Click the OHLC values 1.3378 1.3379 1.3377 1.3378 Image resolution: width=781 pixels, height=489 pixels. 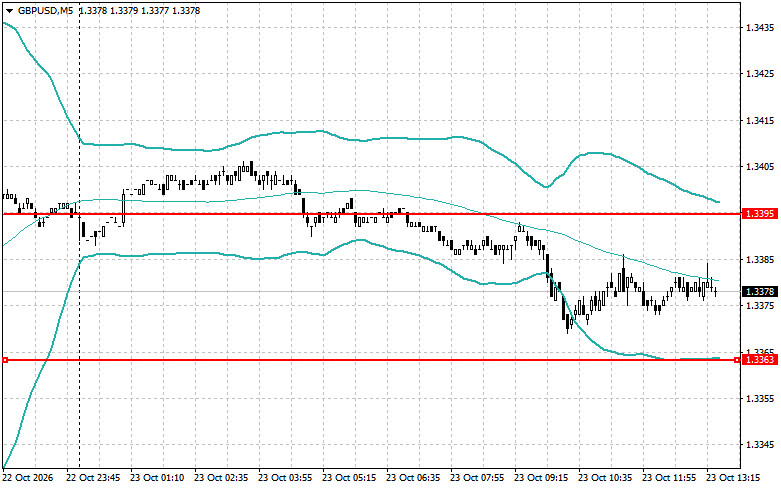[139, 10]
